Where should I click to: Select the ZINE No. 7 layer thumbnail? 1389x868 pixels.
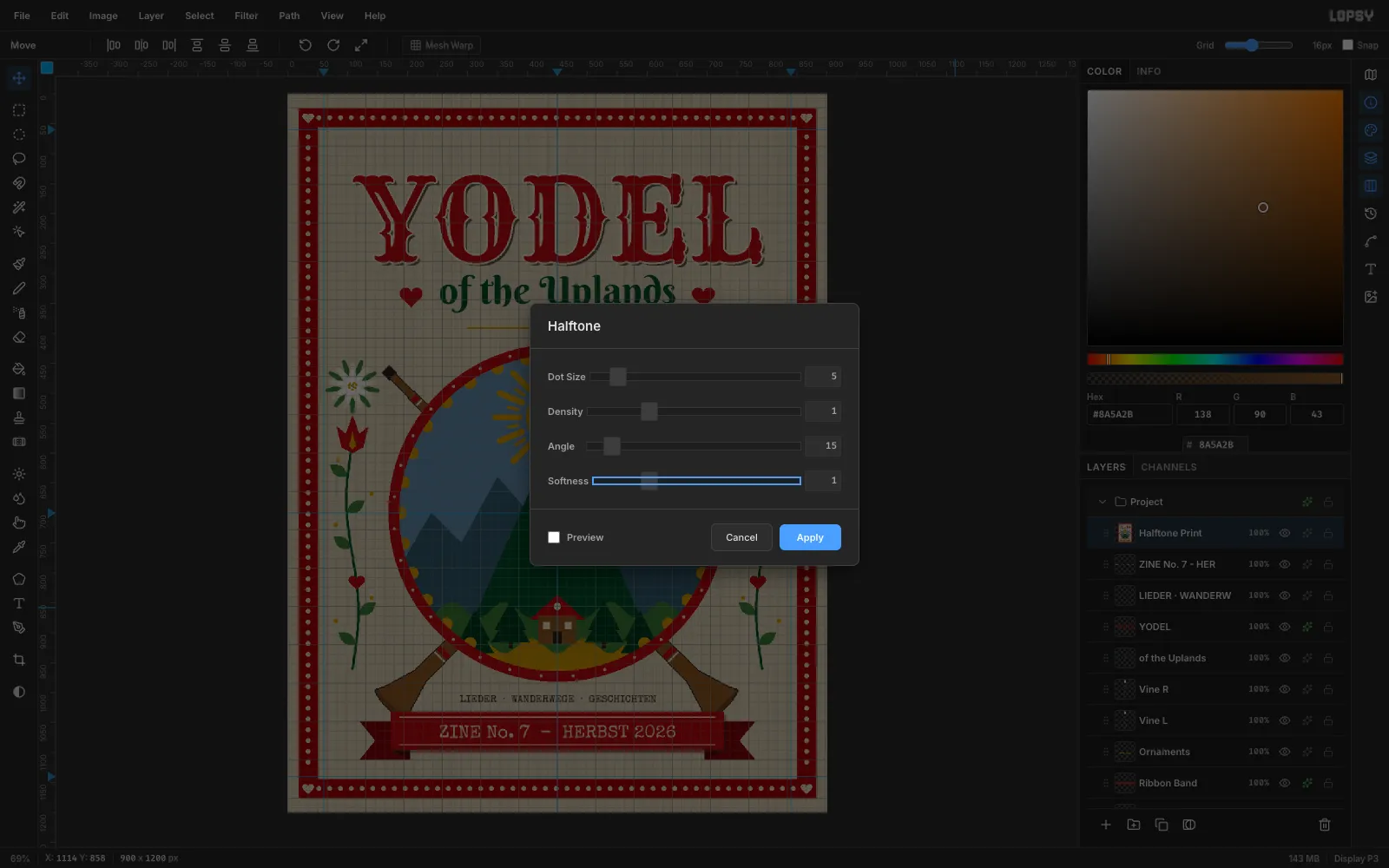tap(1125, 564)
